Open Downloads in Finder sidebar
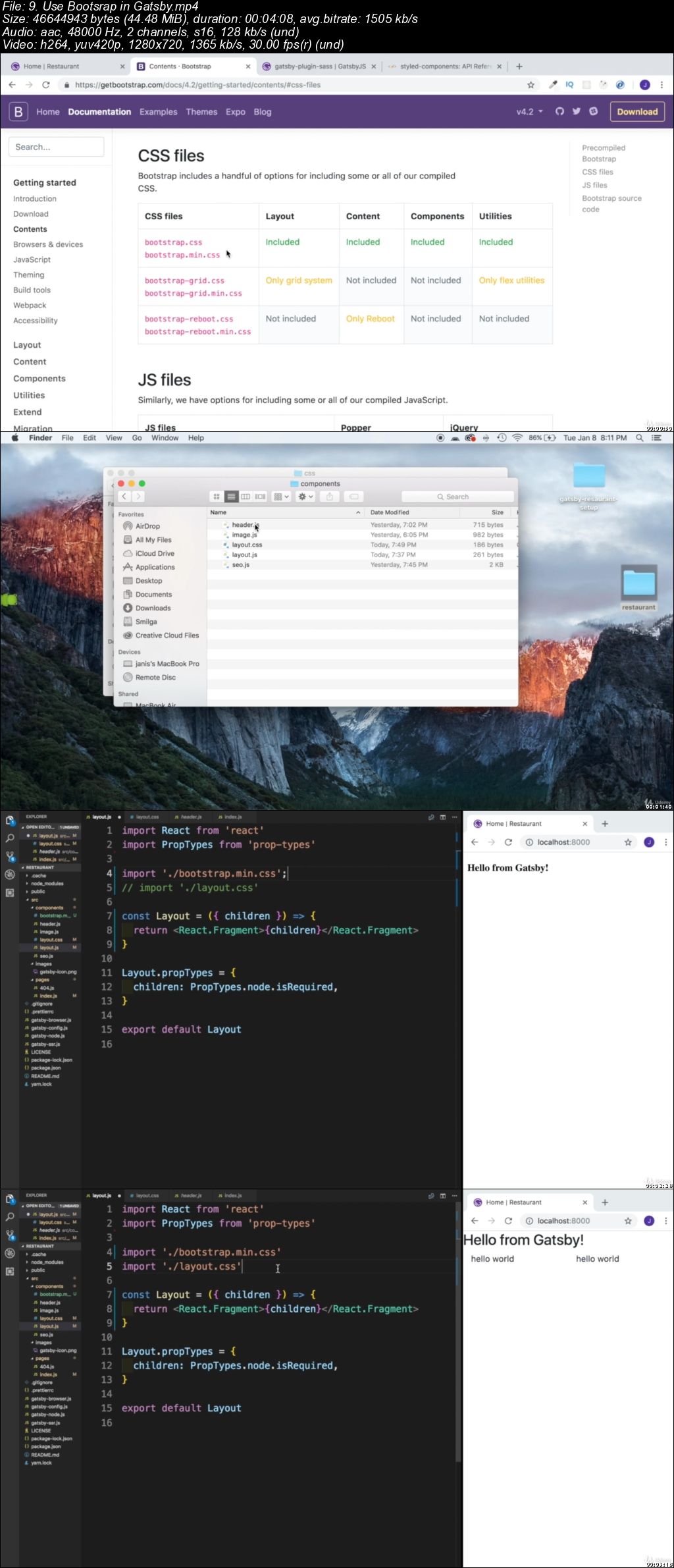 [153, 608]
